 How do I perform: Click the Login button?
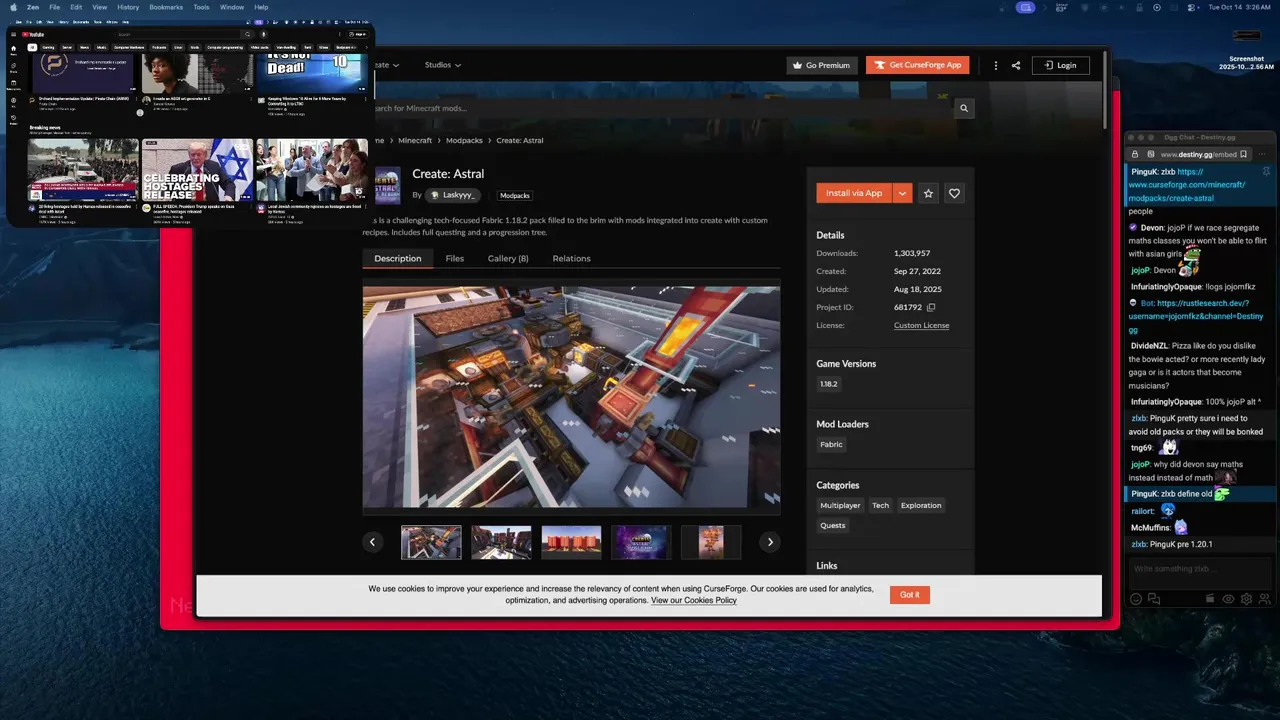[x=1060, y=65]
